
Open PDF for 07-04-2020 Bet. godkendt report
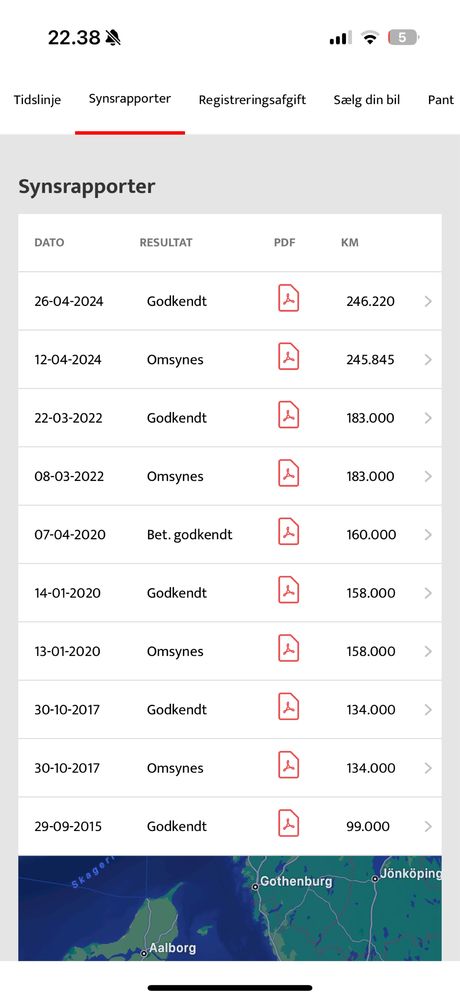[x=288, y=533]
